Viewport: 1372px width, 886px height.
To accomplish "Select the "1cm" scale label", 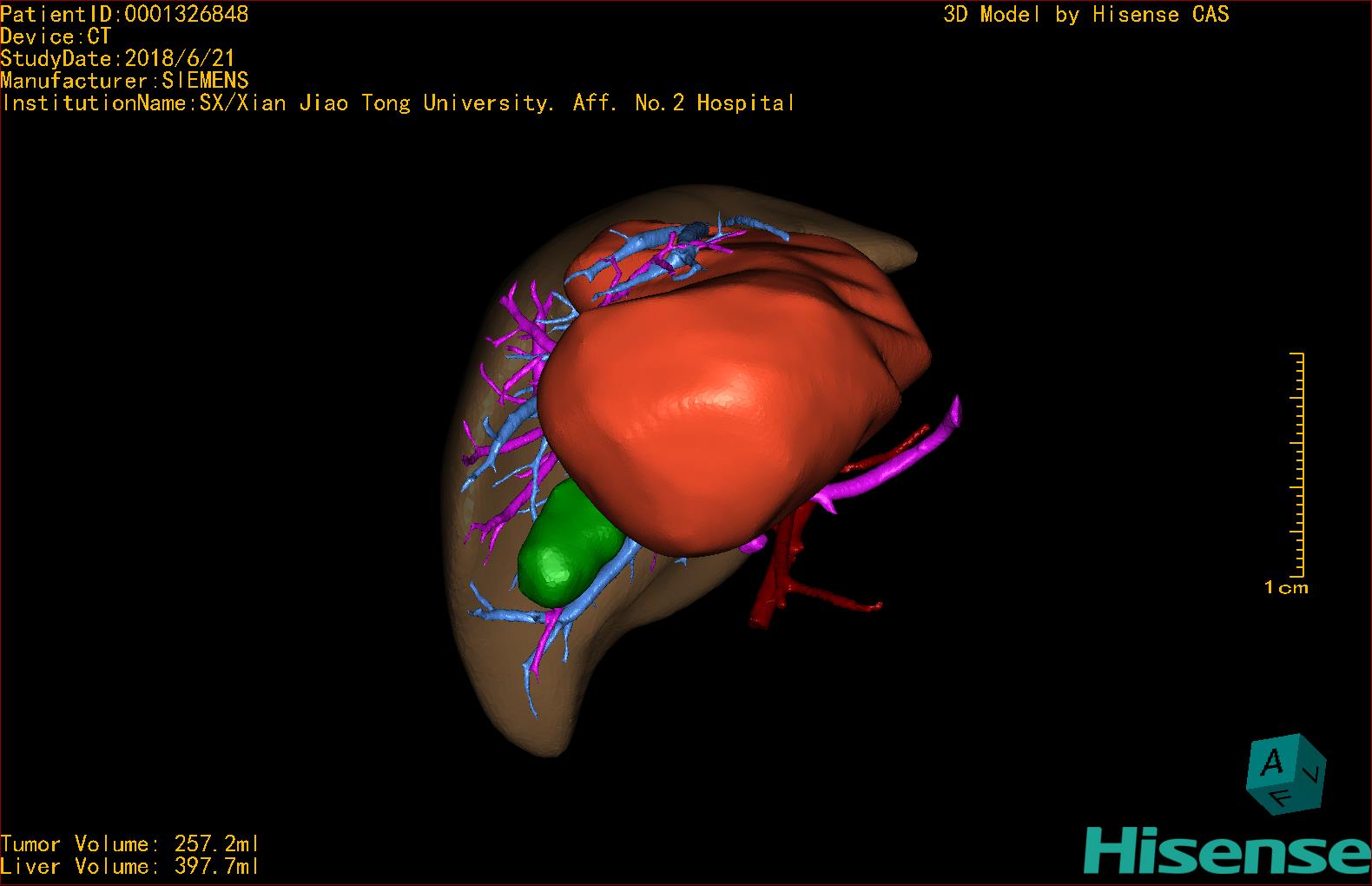I will pyautogui.click(x=1286, y=588).
